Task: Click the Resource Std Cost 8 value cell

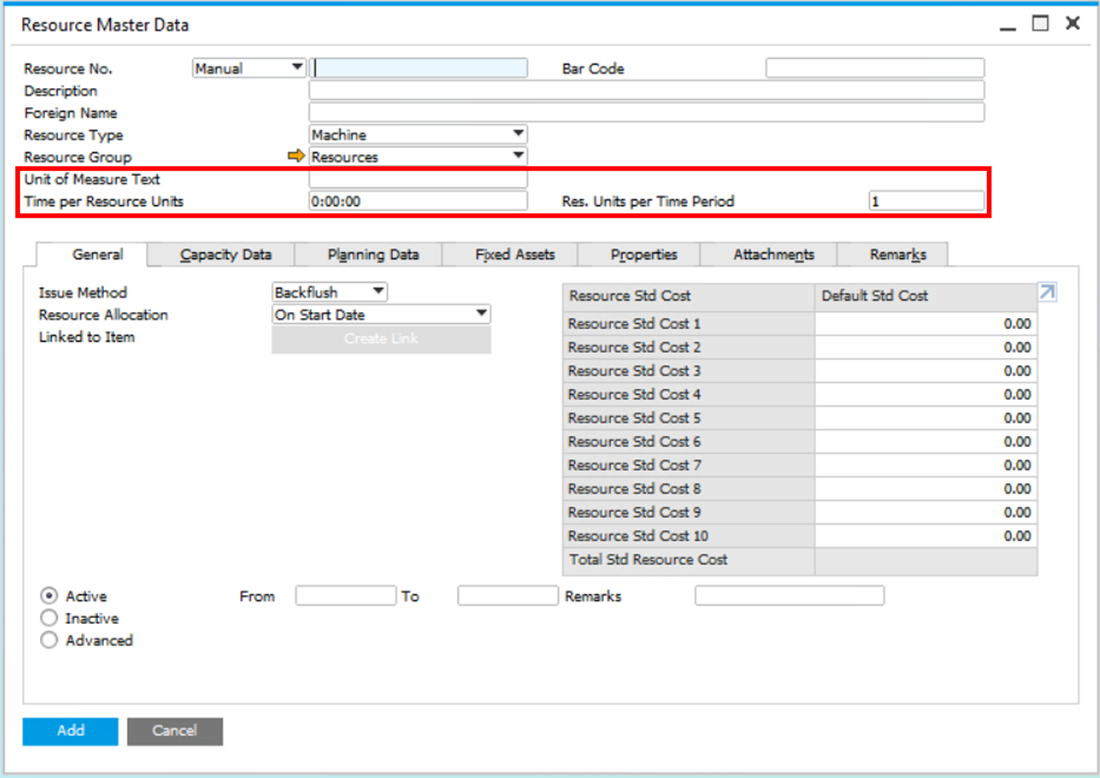Action: pos(925,488)
